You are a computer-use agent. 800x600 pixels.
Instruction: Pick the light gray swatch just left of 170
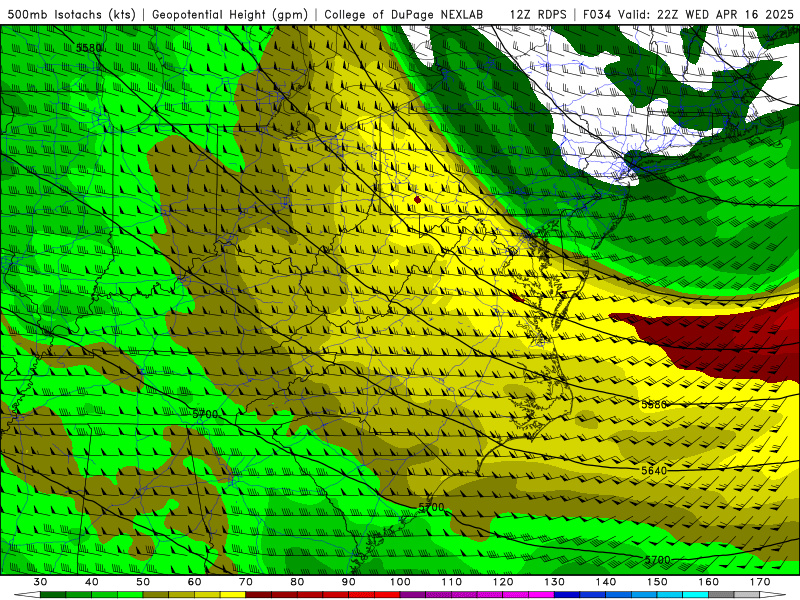[747, 595]
